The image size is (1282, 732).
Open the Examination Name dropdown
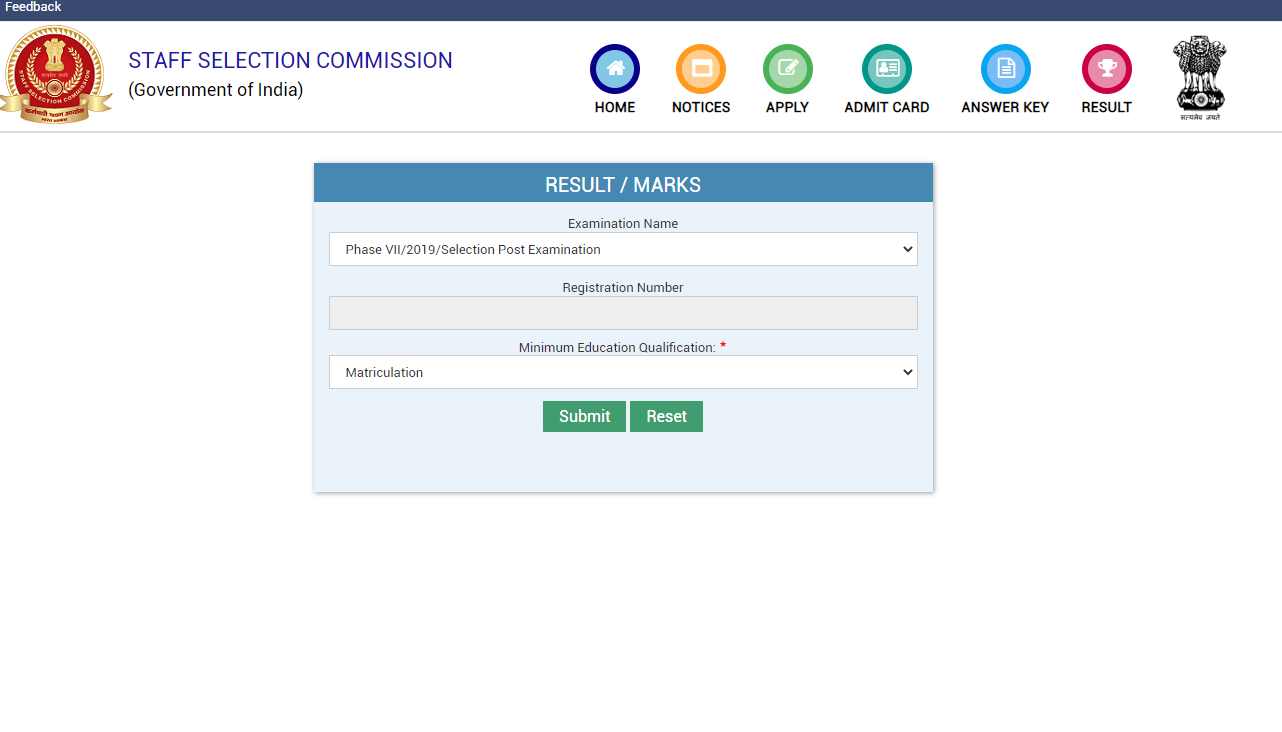click(622, 249)
